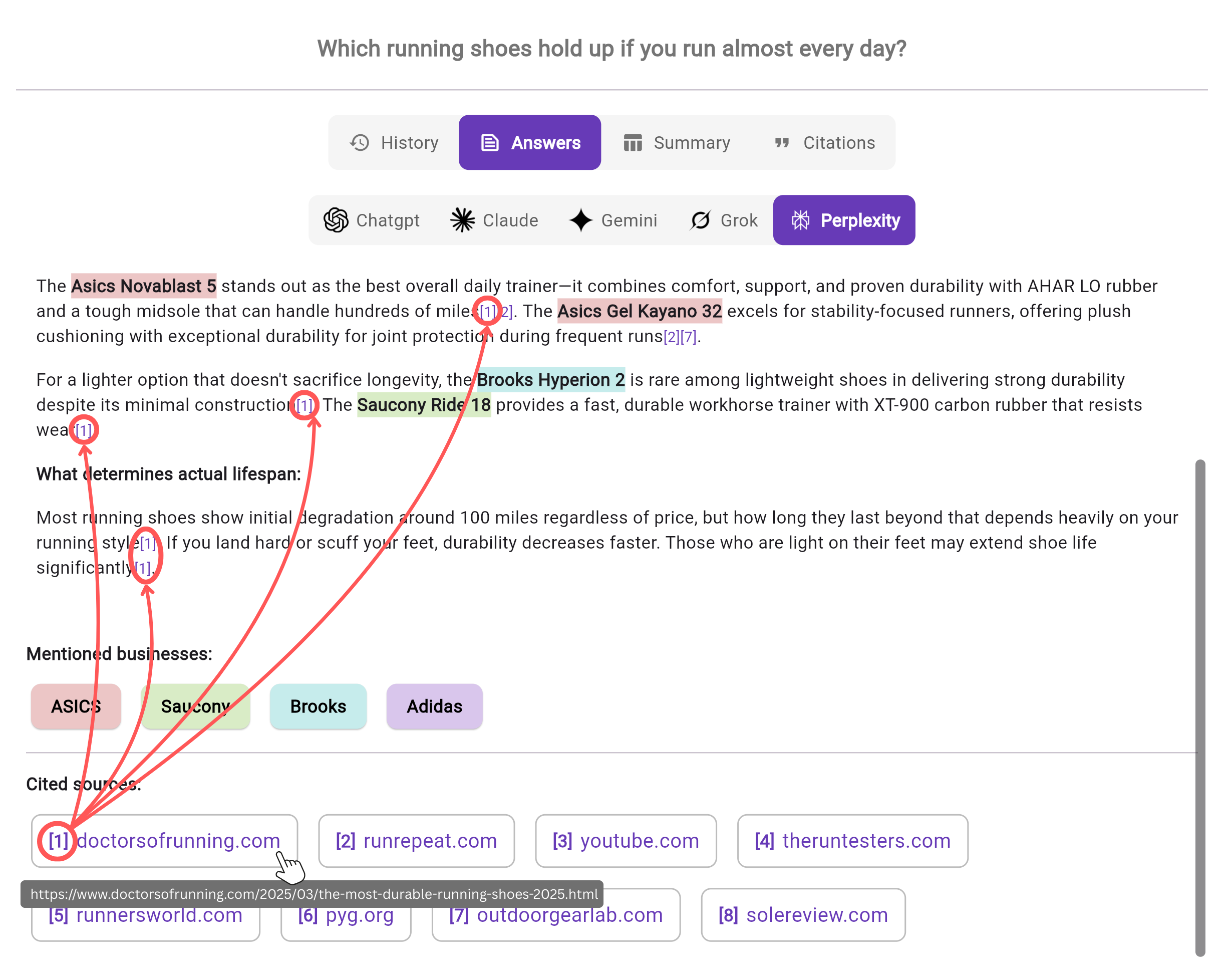Click the History clock icon
The width and height of the screenshot is (1232, 978).
click(x=360, y=143)
